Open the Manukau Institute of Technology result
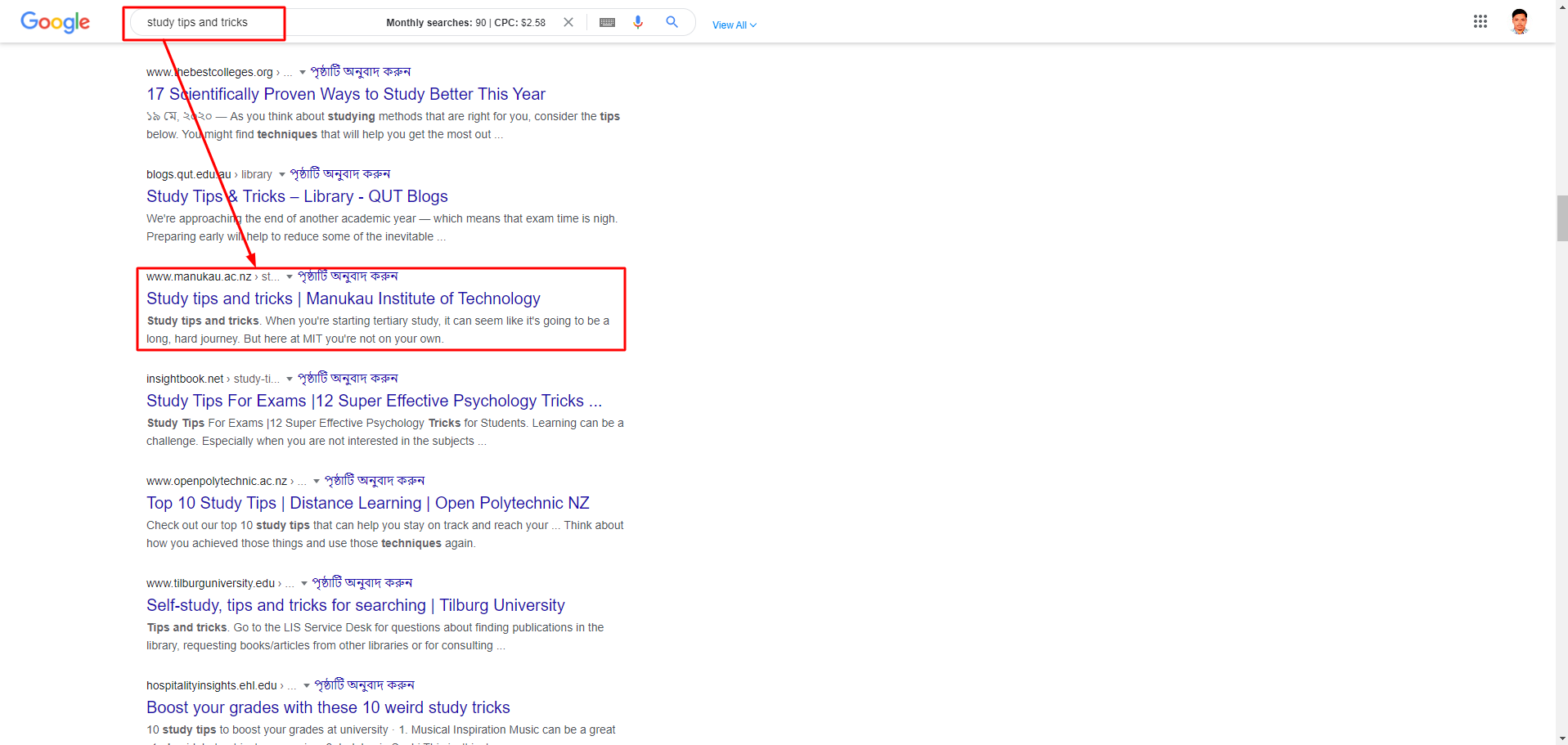Screen dimensions: 1568x745 (x=342, y=298)
